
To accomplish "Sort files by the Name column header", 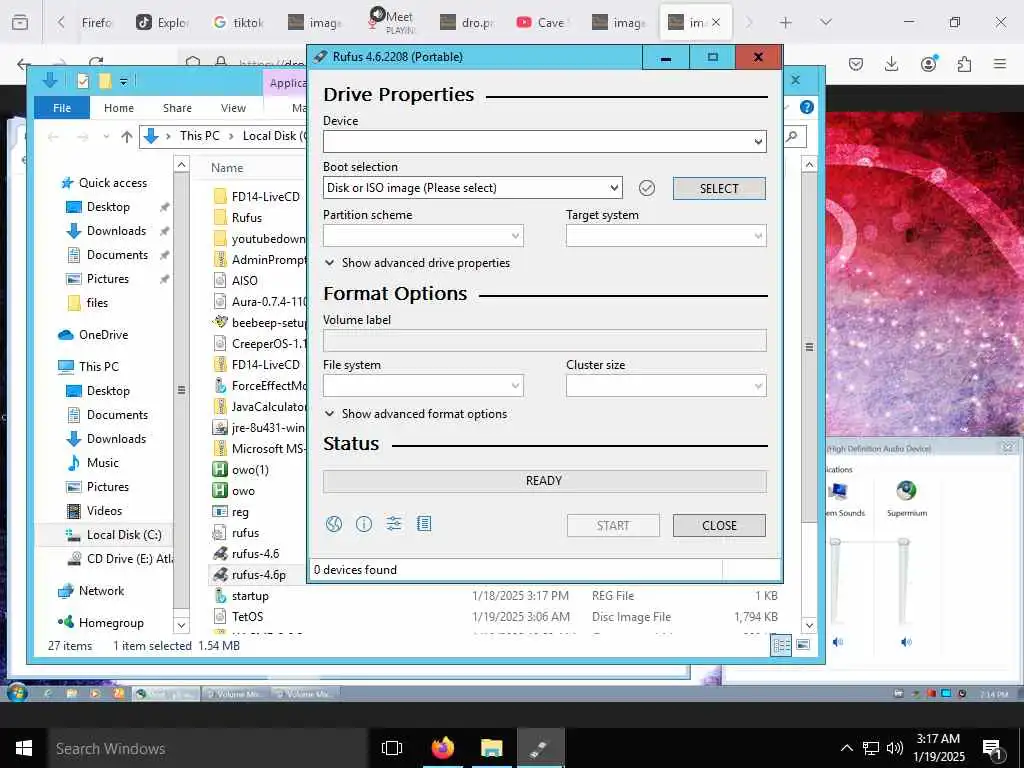I will click(227, 168).
